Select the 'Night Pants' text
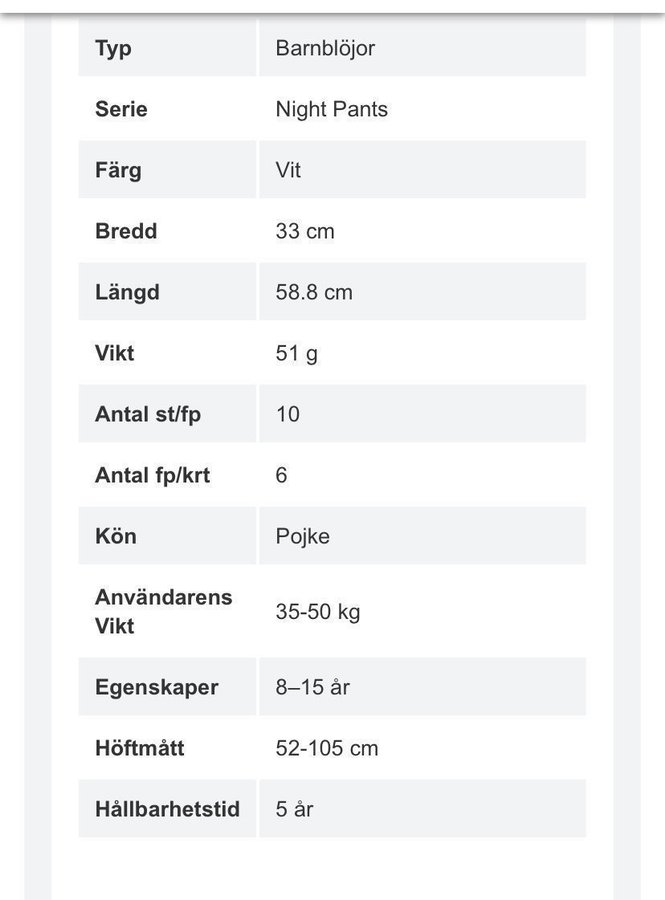This screenshot has height=900, width=665. [x=331, y=109]
